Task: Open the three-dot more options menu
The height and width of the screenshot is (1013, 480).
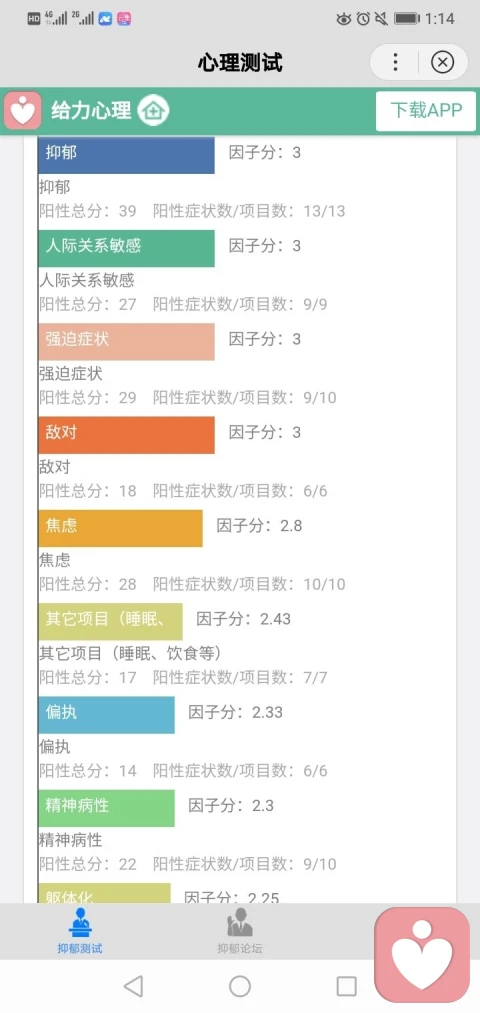Action: (x=395, y=63)
